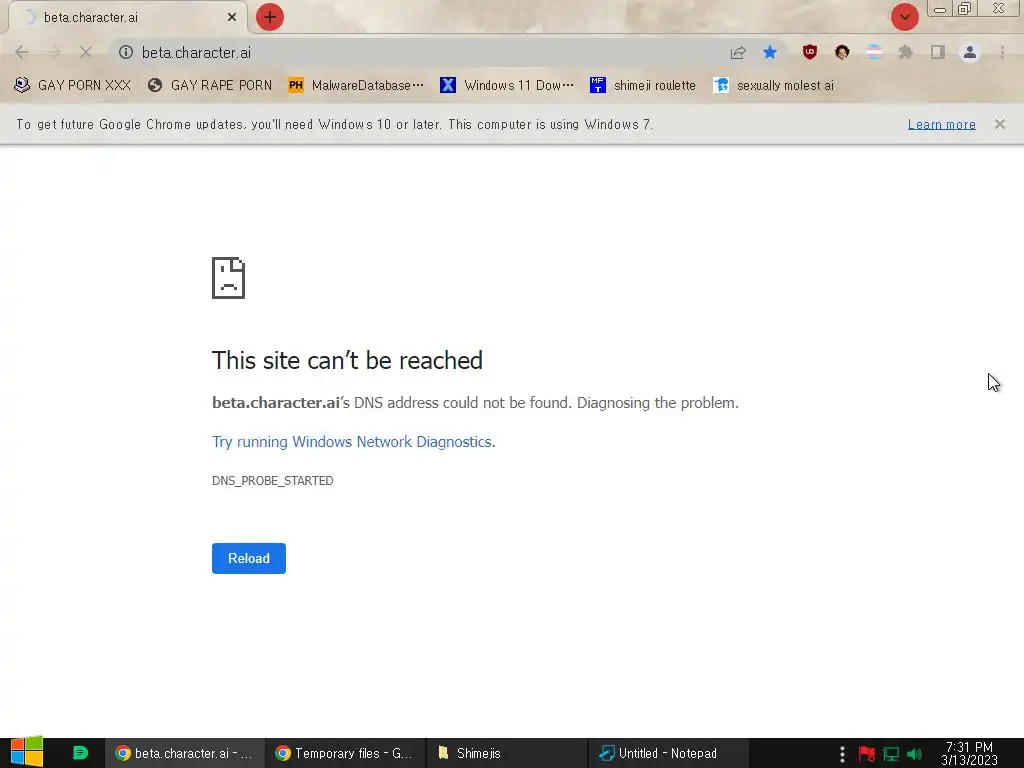Click the Reload button
Screen dimensions: 1024x768
[249, 558]
